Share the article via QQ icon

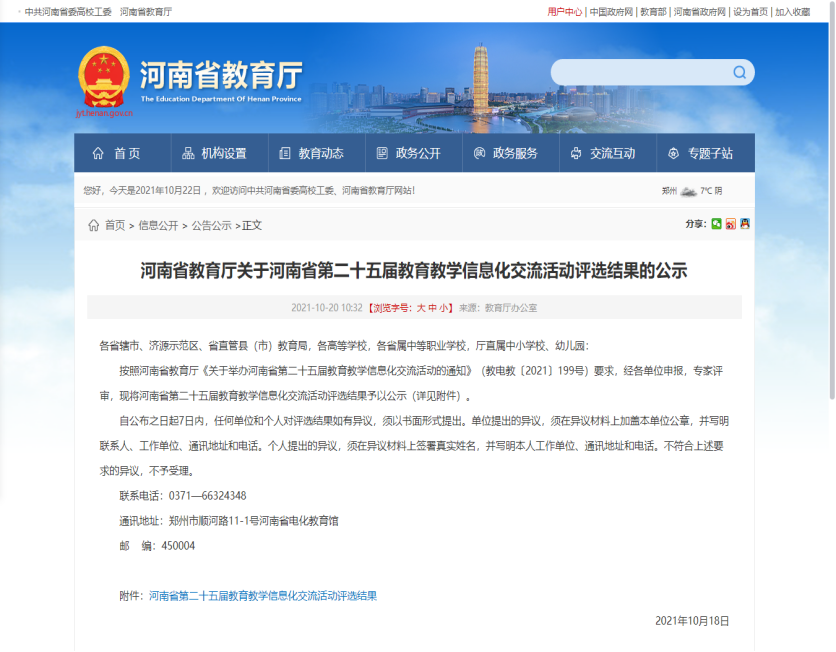point(744,224)
